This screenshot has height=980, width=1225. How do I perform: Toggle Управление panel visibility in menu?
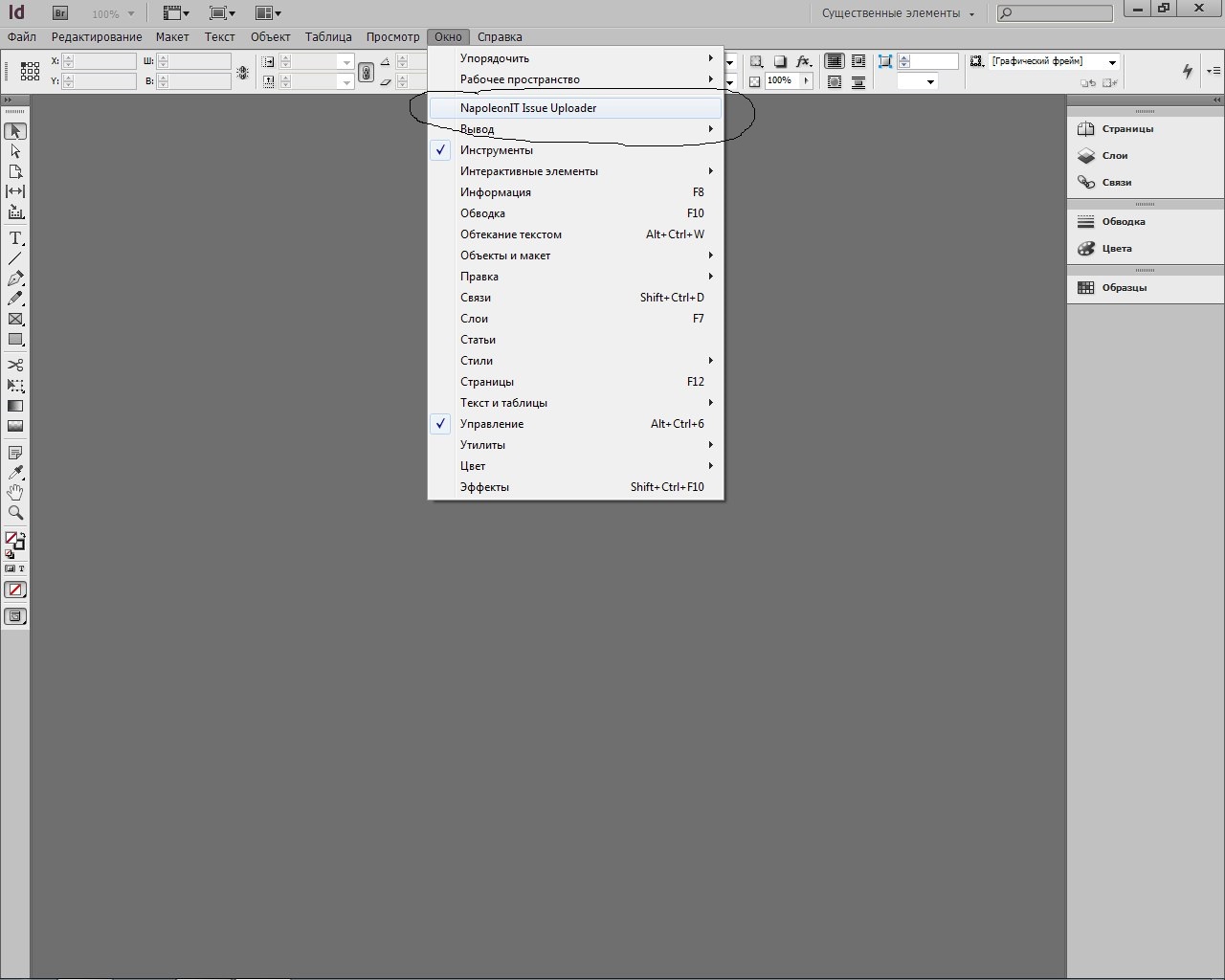coord(575,424)
